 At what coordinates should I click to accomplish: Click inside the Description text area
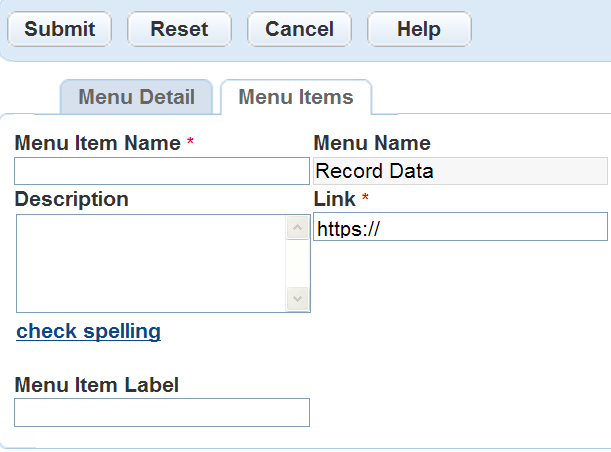pyautogui.click(x=150, y=263)
